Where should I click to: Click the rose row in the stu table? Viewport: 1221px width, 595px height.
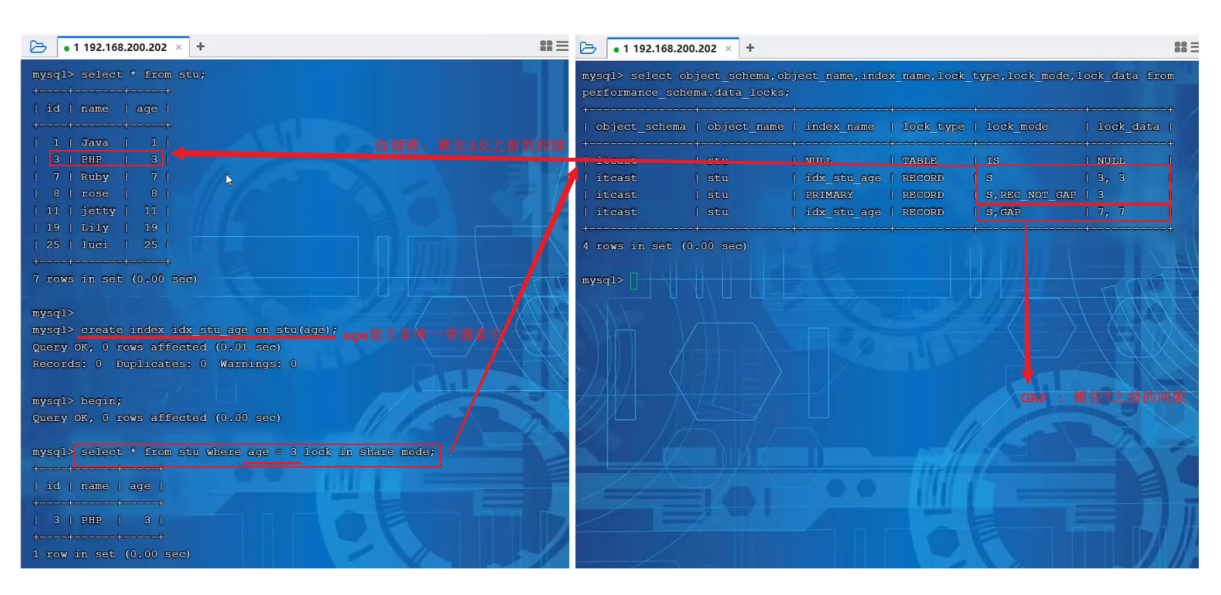101,194
